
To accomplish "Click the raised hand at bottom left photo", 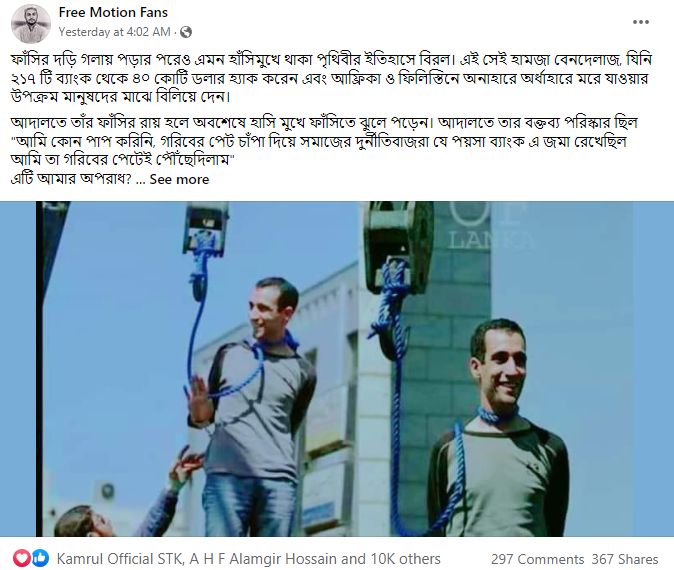I will [186, 466].
